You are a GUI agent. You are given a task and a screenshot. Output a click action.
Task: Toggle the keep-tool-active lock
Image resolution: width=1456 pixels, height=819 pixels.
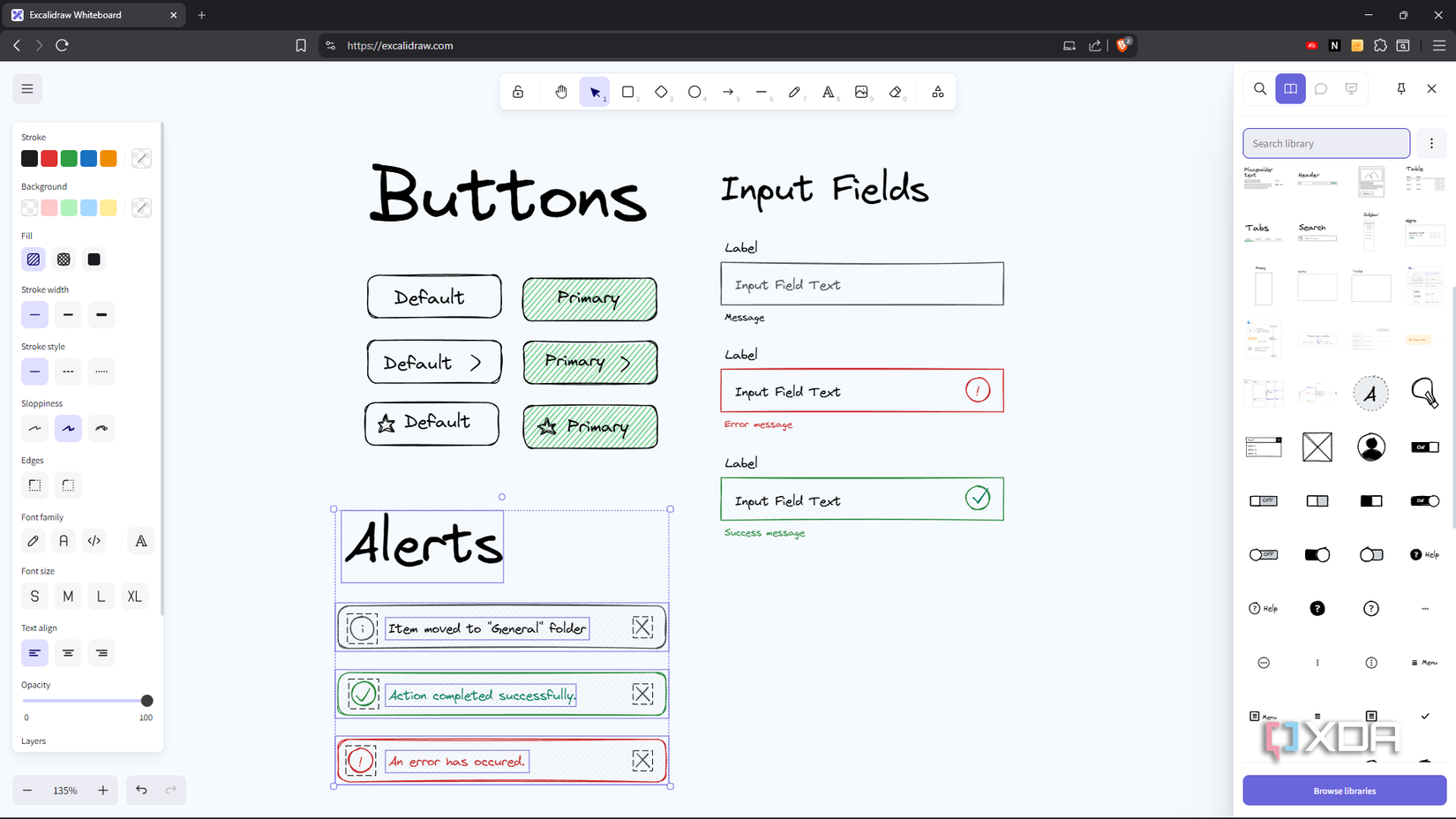(518, 91)
